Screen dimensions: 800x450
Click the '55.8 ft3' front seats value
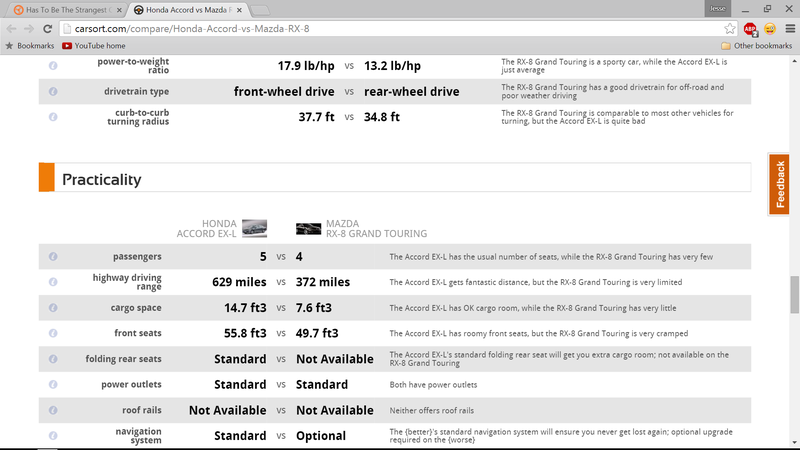tap(245, 333)
